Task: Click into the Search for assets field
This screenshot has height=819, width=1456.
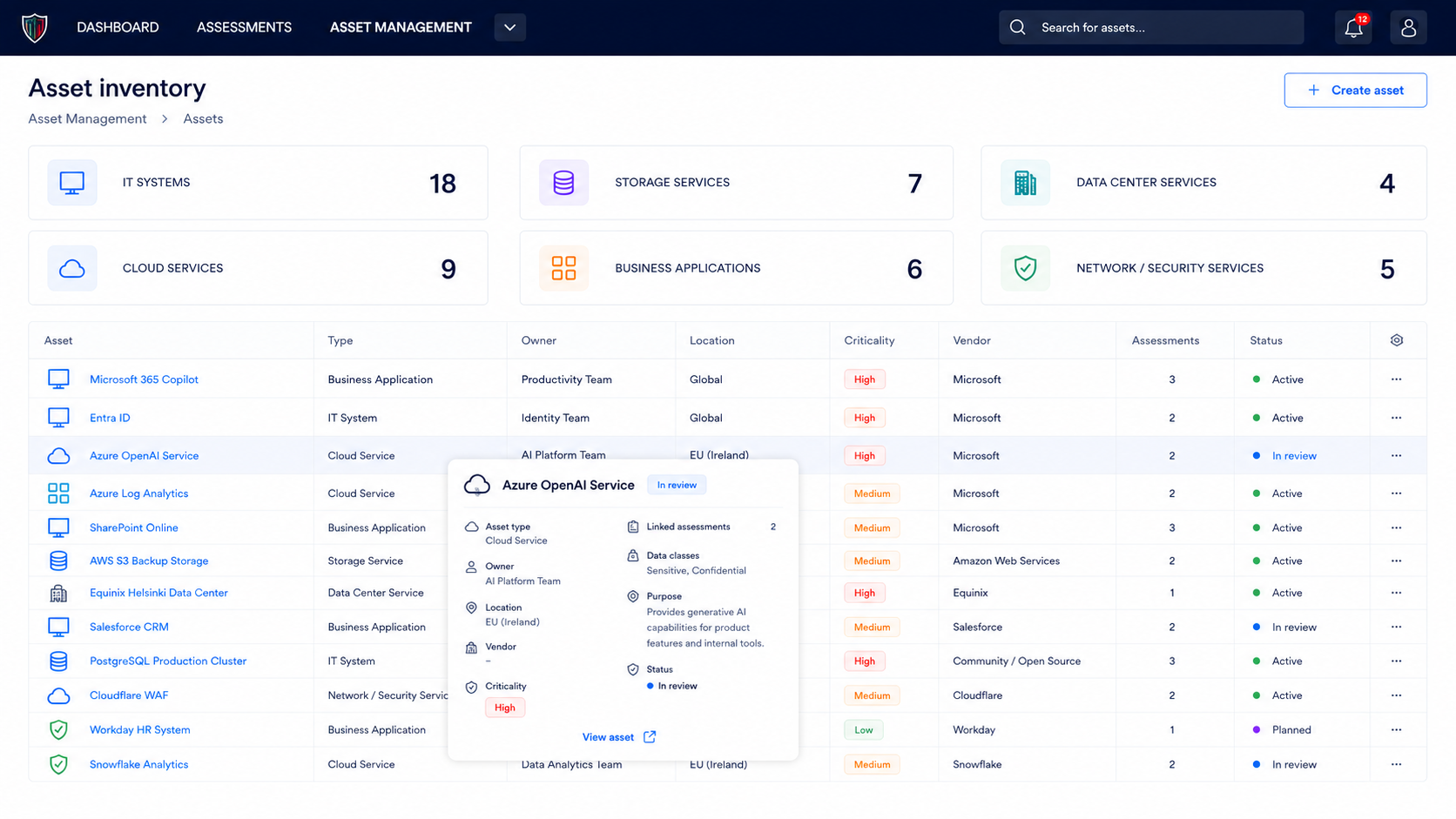Action: [1151, 28]
